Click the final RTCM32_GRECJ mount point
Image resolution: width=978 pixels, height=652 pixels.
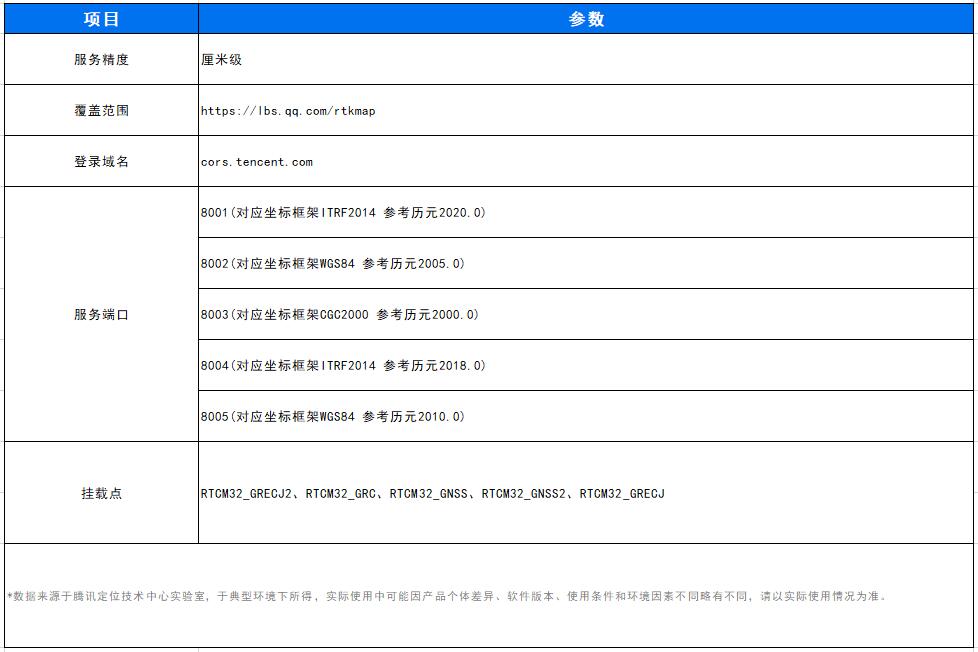pos(622,494)
